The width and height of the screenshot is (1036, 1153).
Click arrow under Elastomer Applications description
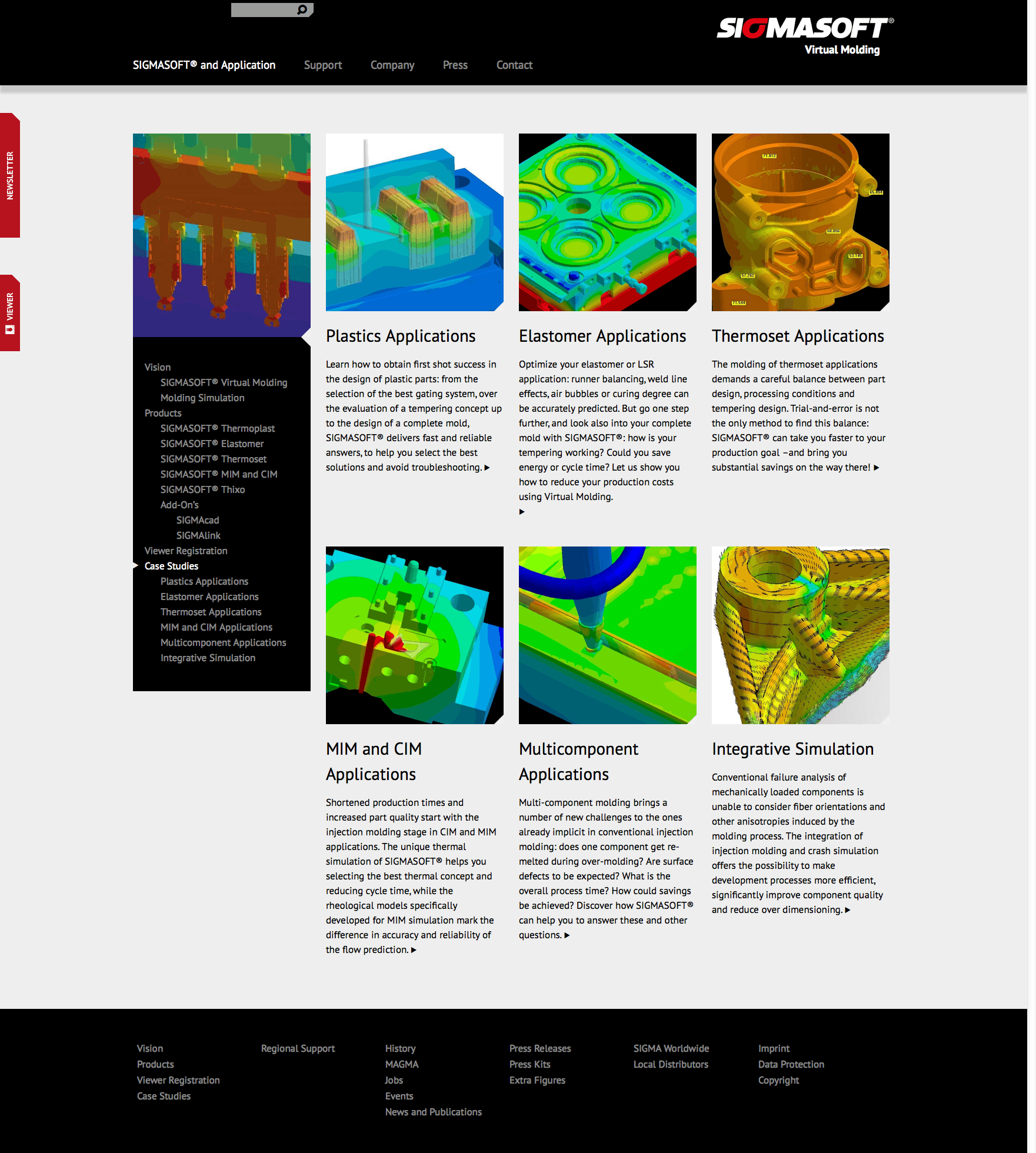(522, 512)
